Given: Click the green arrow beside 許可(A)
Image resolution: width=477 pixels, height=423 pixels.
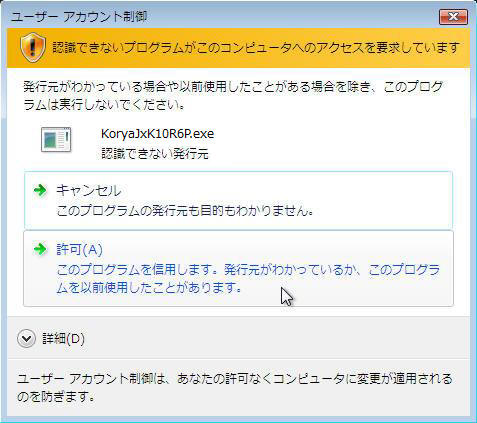Looking at the screenshot, I should (x=40, y=249).
